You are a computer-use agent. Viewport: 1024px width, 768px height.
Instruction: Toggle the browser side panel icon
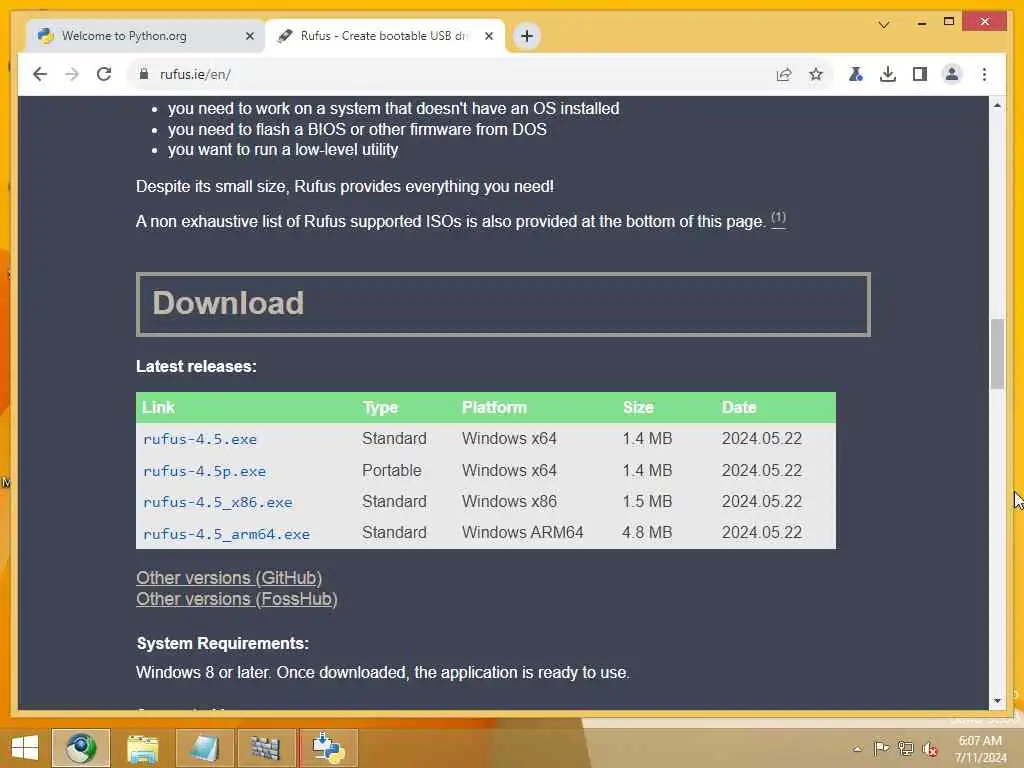[920, 74]
